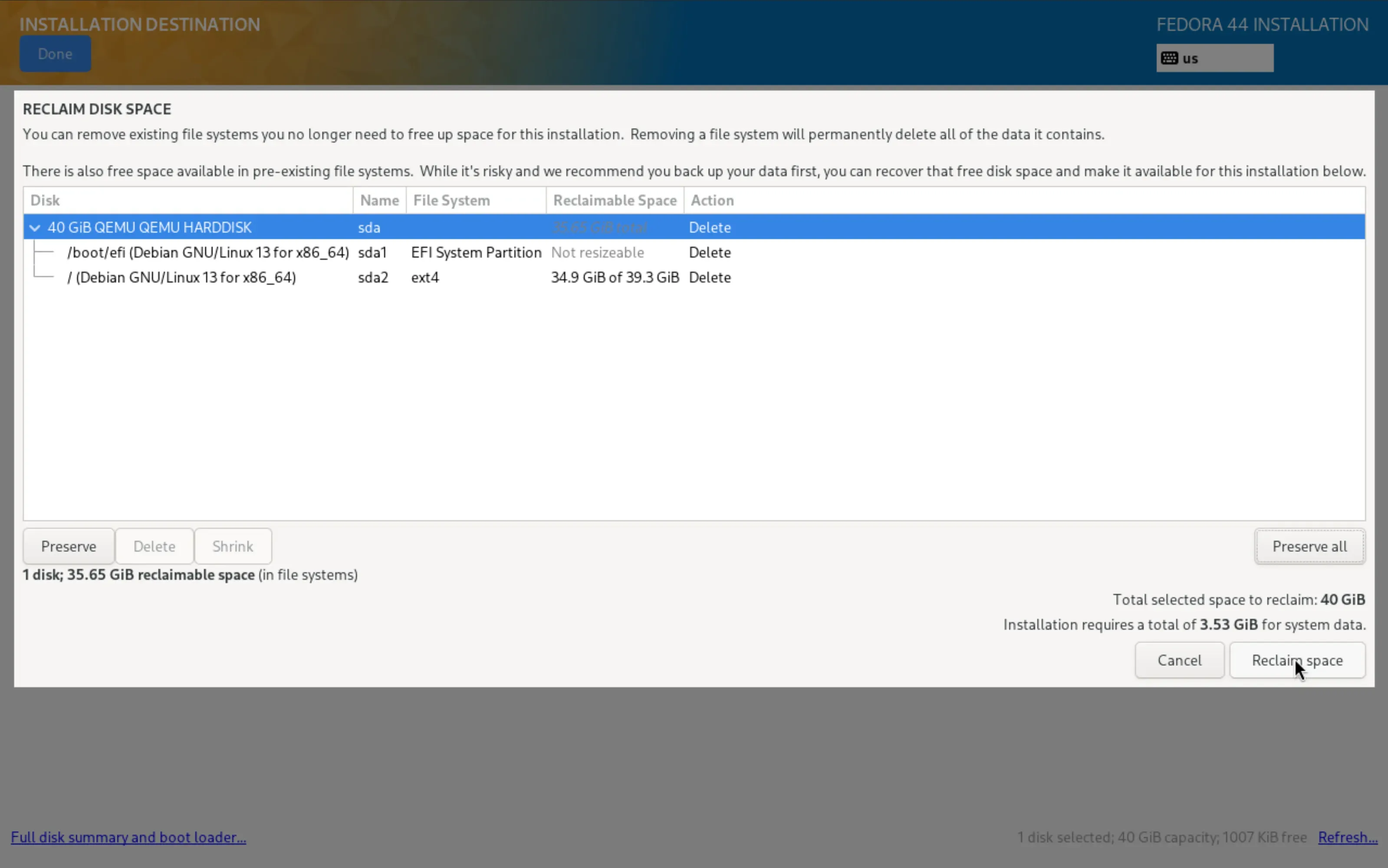Select the 40 GiB QEMU QEMU HARDDISK row
This screenshot has width=1388, height=868.
pos(694,227)
